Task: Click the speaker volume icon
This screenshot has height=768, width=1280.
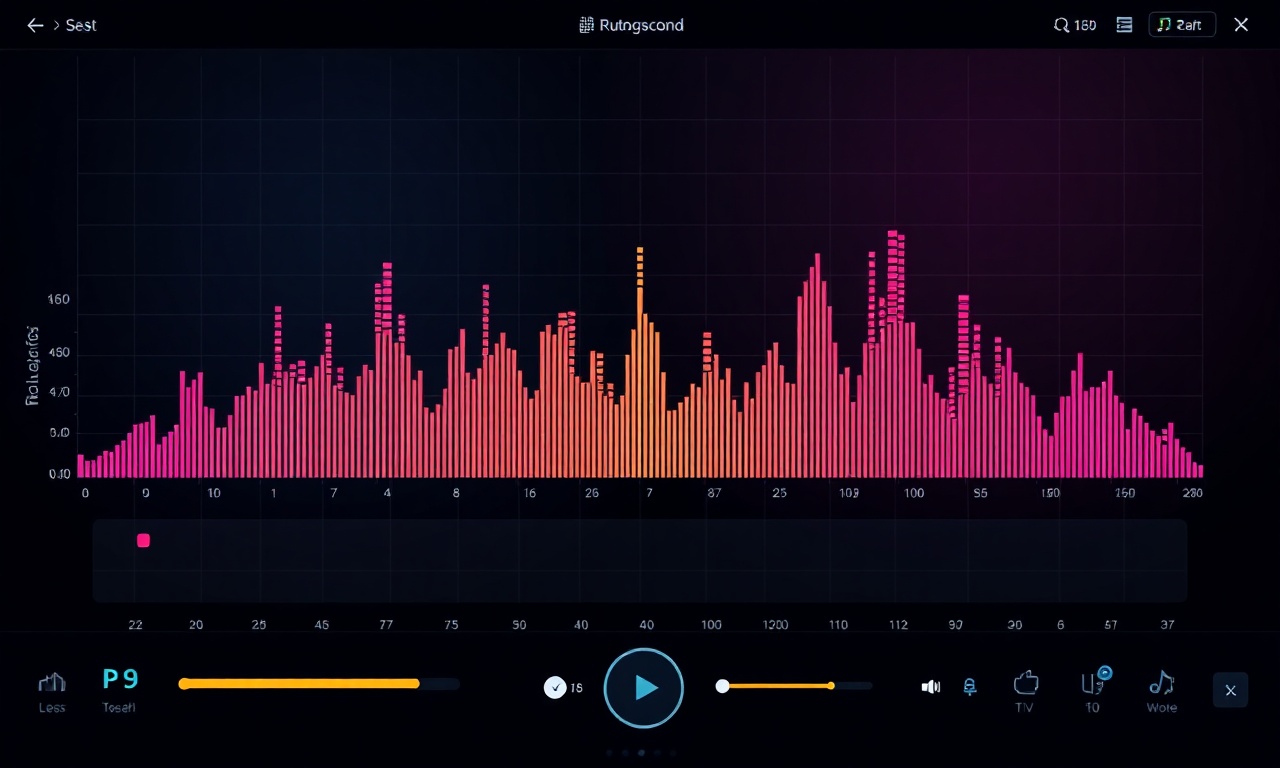Action: pos(931,686)
